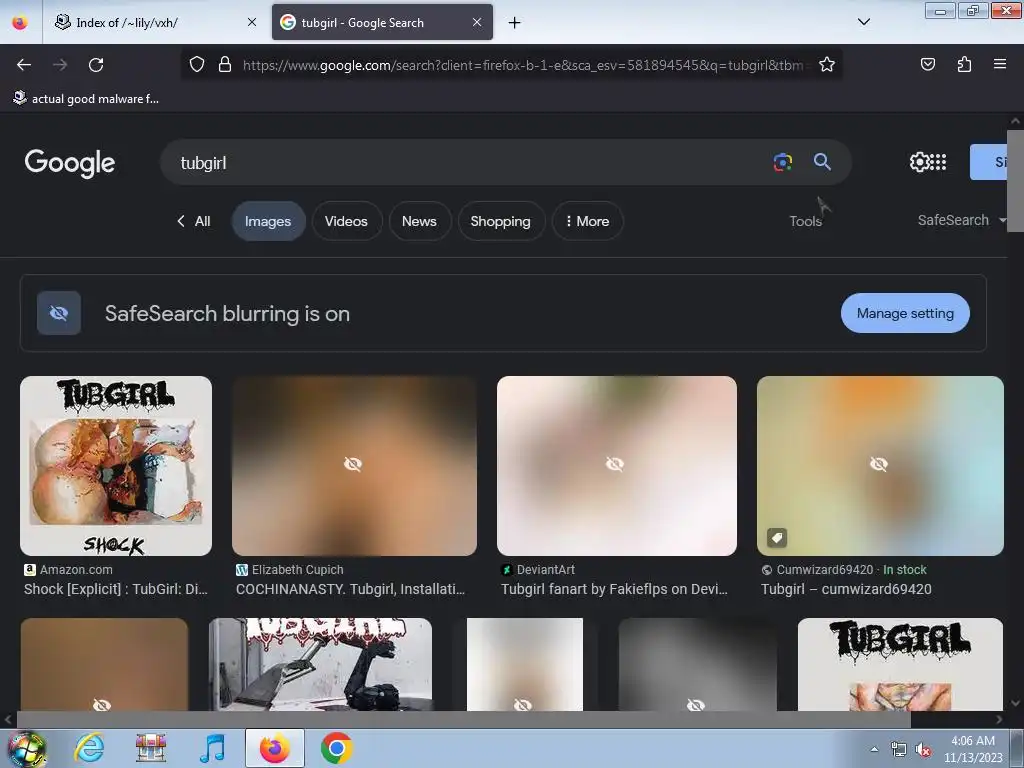The width and height of the screenshot is (1024, 768).
Task: Click the magnifier search button
Action: point(822,162)
